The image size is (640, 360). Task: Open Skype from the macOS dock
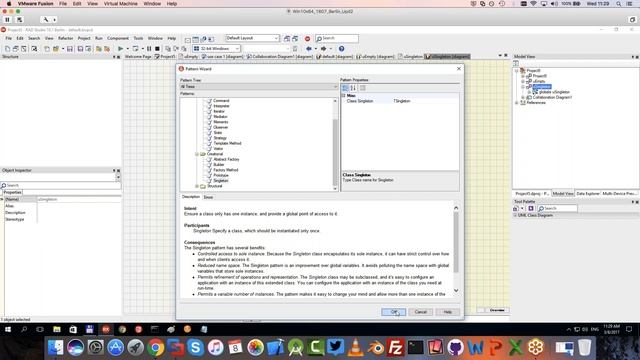point(196,347)
